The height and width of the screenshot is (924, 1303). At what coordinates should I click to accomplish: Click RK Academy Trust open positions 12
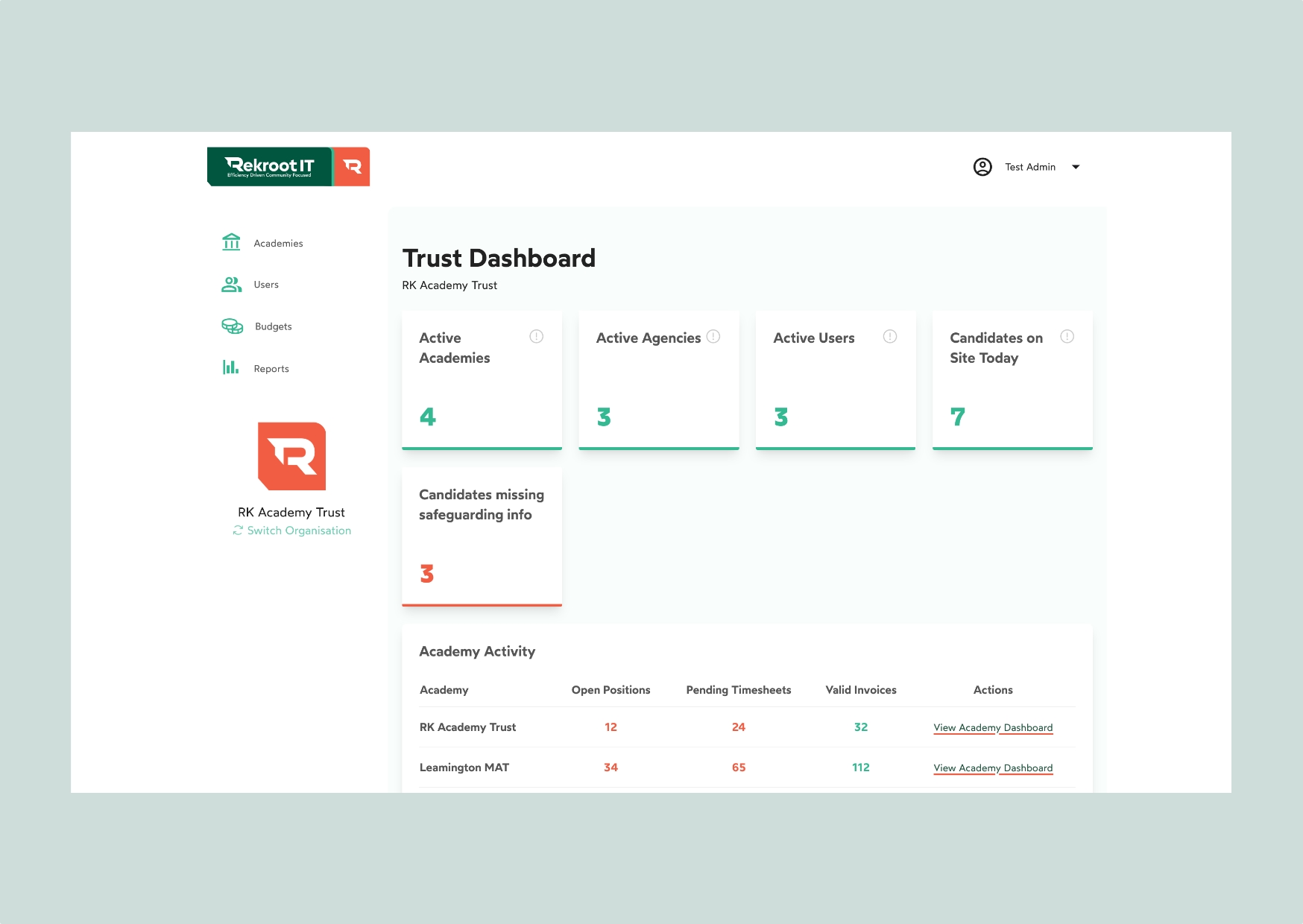point(611,727)
